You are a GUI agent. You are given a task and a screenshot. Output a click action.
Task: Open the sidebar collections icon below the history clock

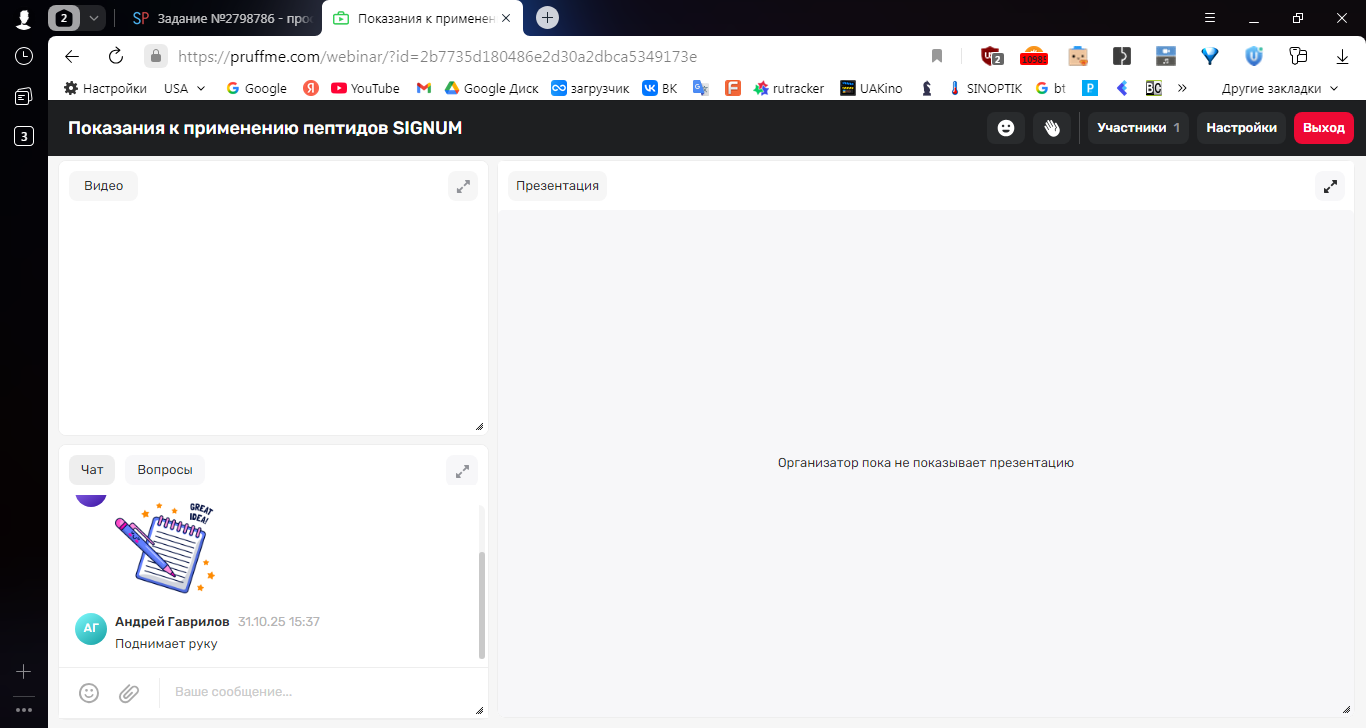[24, 96]
